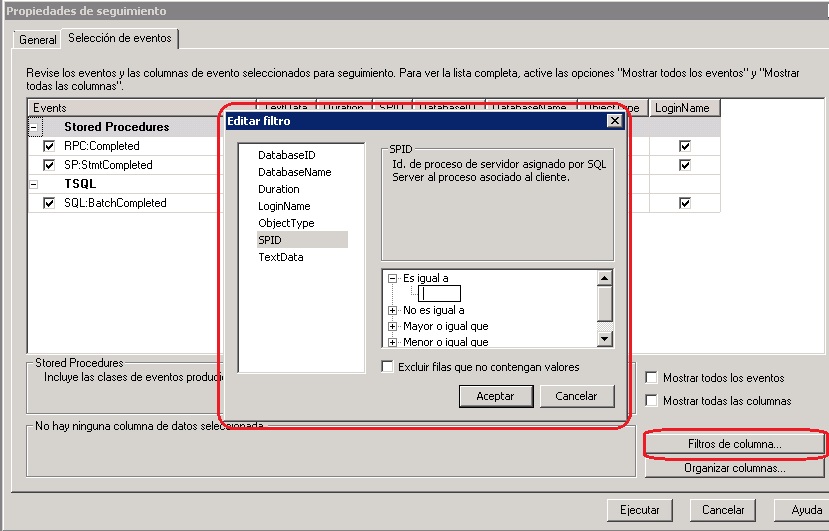Click Cancelar in the Propiedades de seguimiento window

click(x=723, y=510)
